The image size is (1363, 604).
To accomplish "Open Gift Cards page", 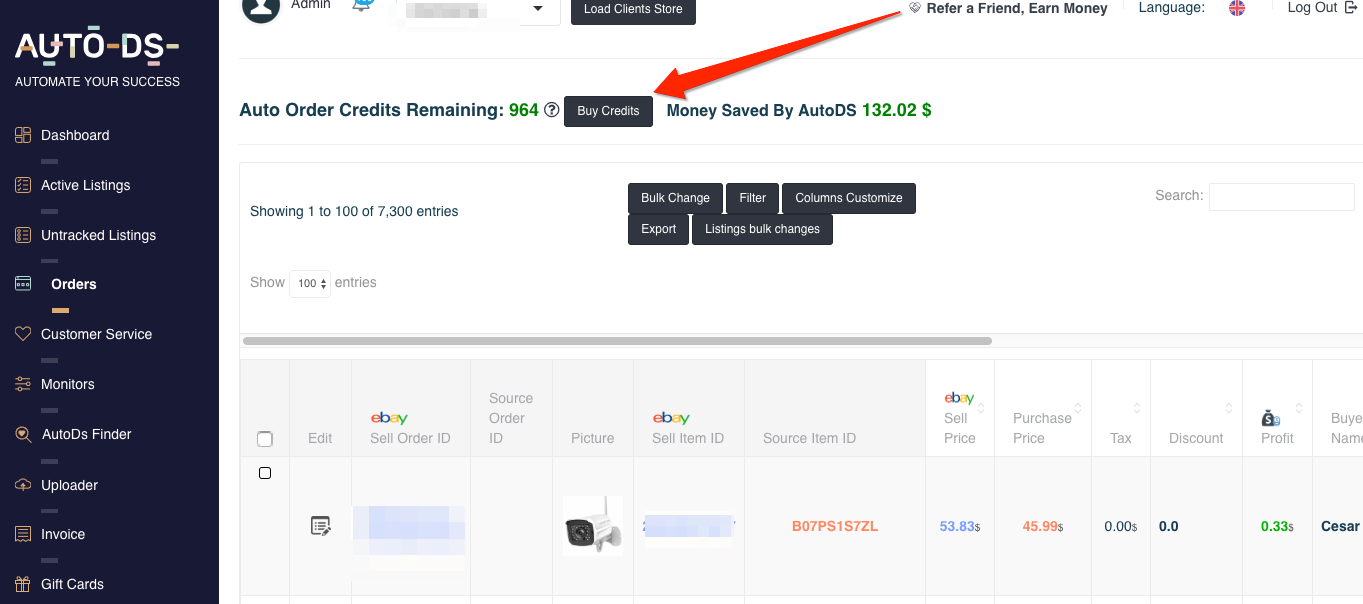I will coord(72,584).
